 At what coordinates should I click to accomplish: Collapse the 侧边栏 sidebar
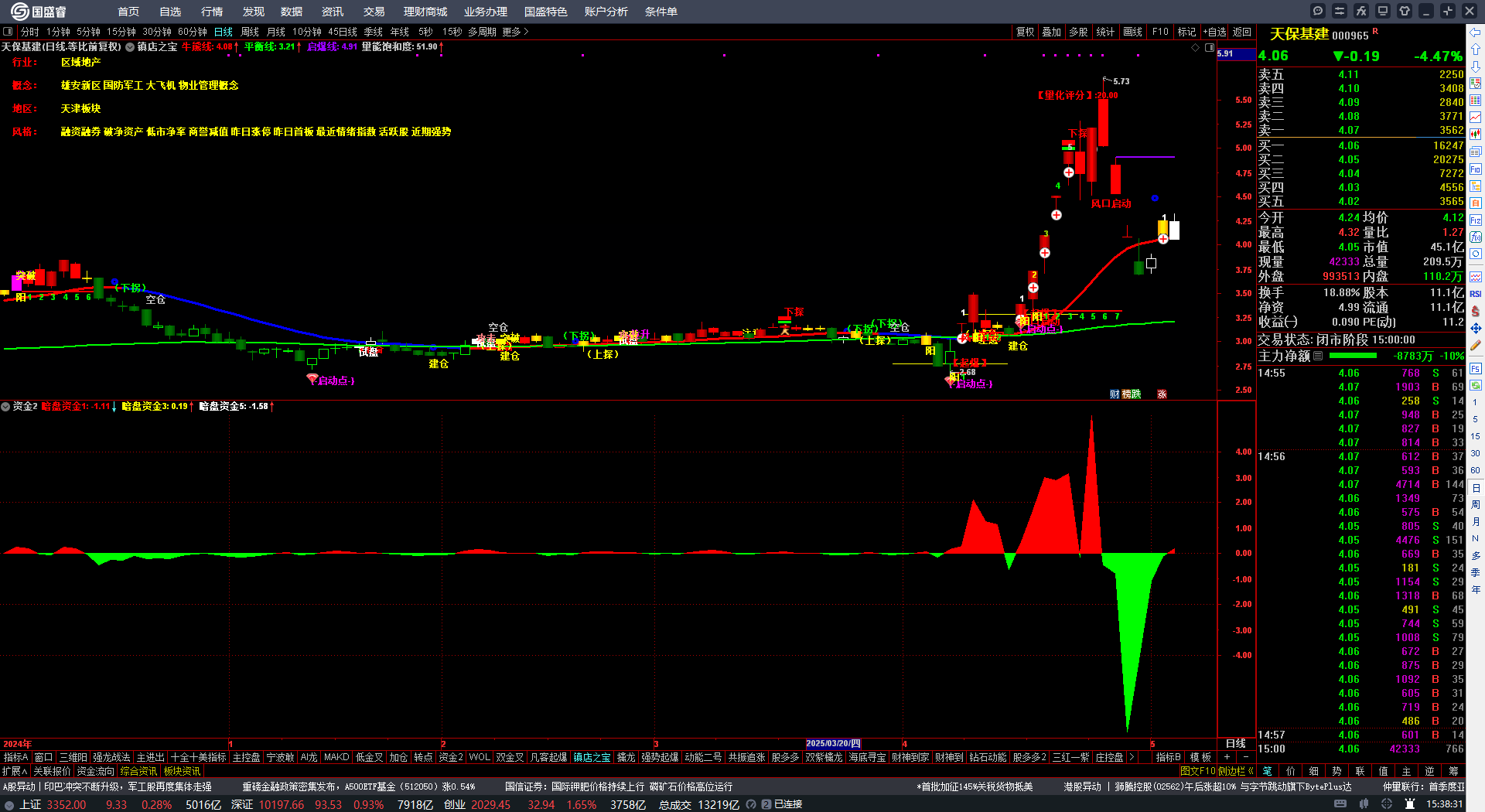1236,771
